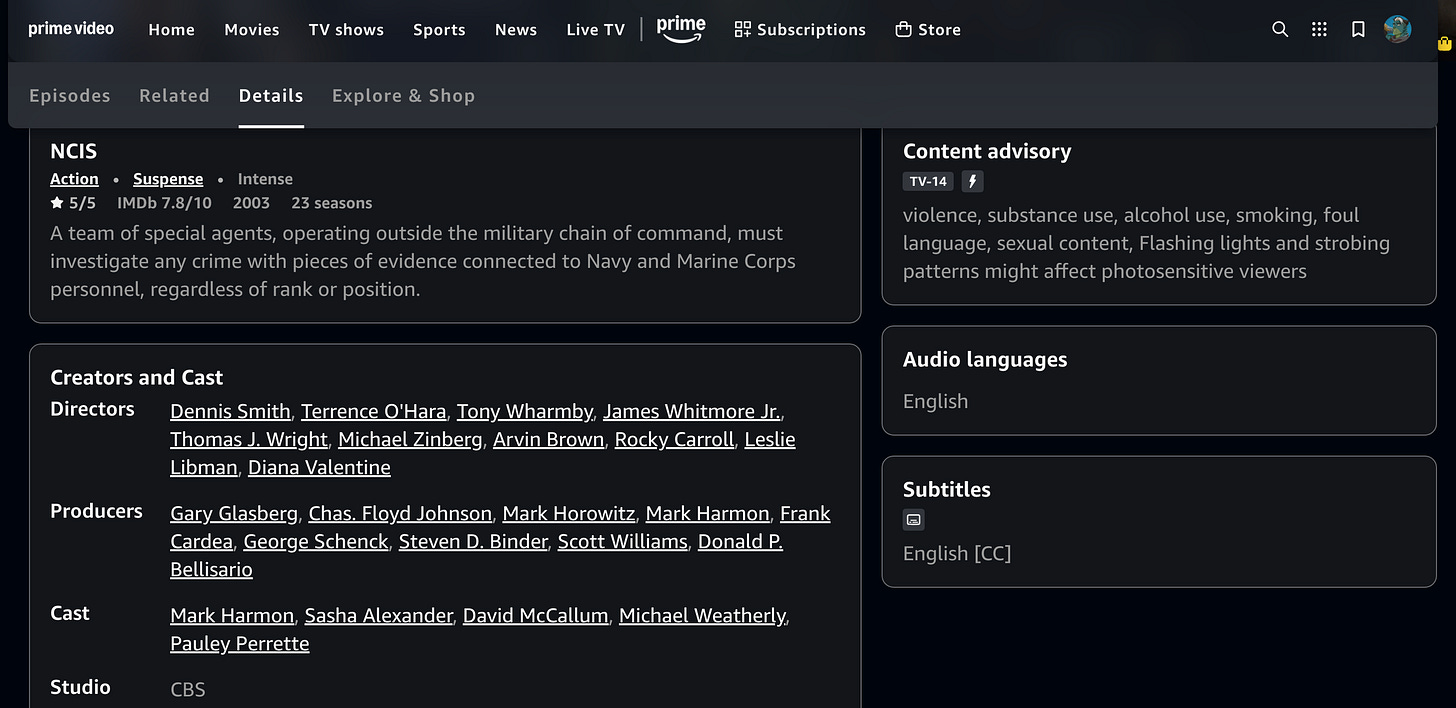
Task: Click the Intense mood tag
Action: coord(265,179)
